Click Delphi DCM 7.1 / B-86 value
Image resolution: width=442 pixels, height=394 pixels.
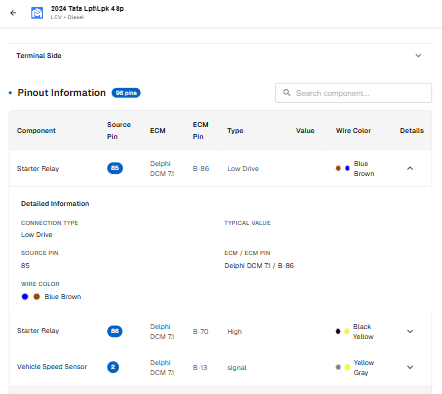coord(259,266)
